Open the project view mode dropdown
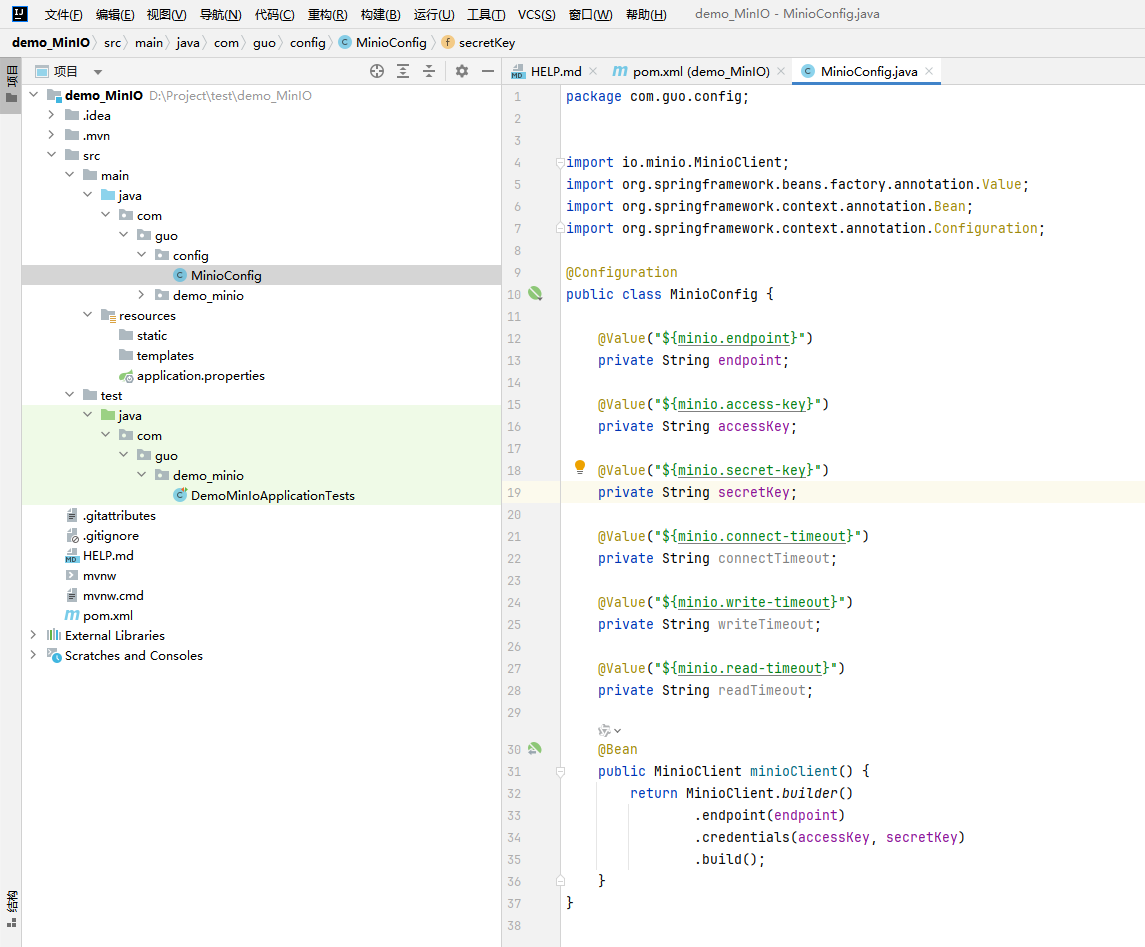Viewport: 1145px width, 947px height. tap(98, 72)
